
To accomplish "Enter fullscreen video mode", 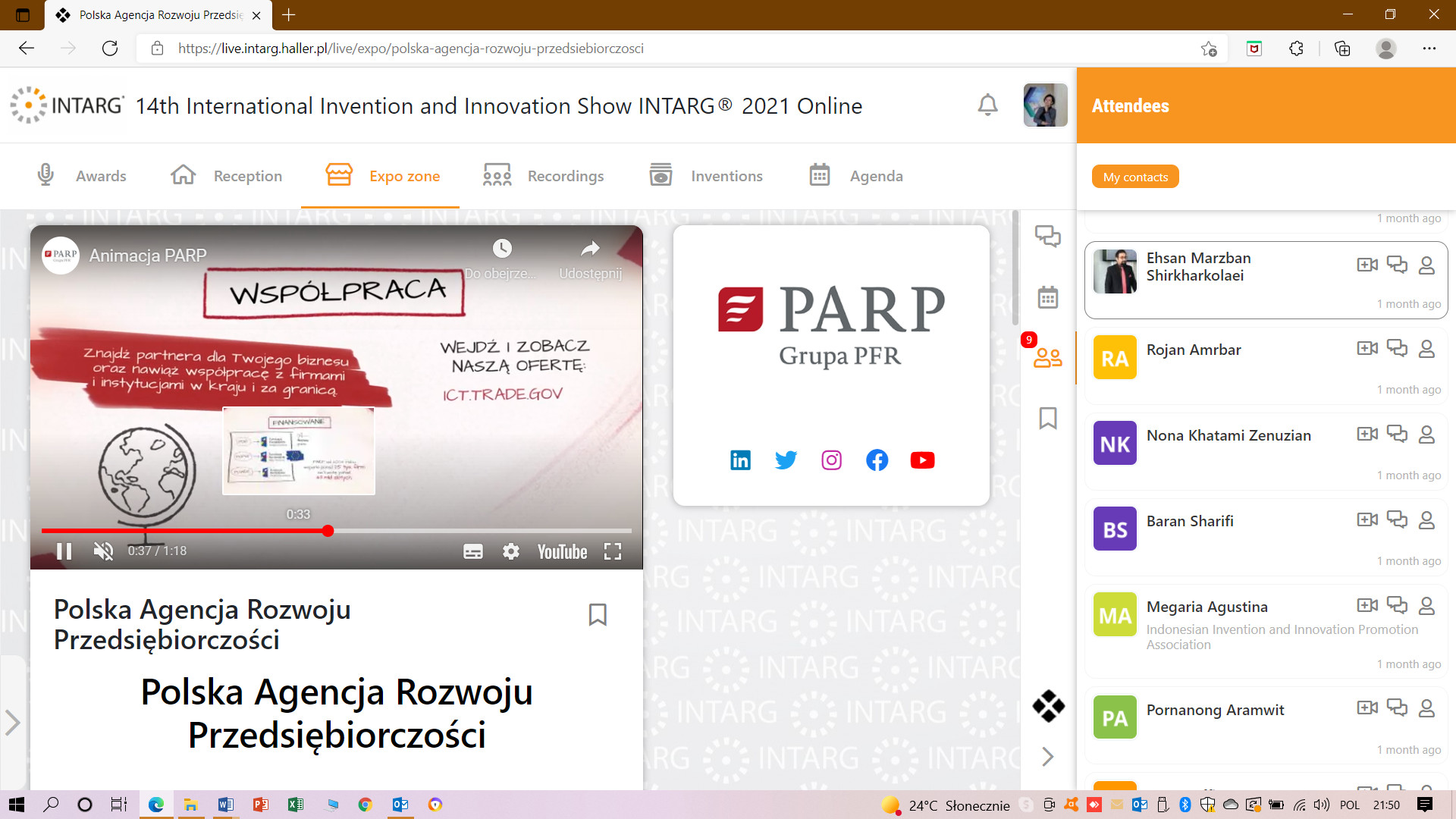I will (613, 551).
